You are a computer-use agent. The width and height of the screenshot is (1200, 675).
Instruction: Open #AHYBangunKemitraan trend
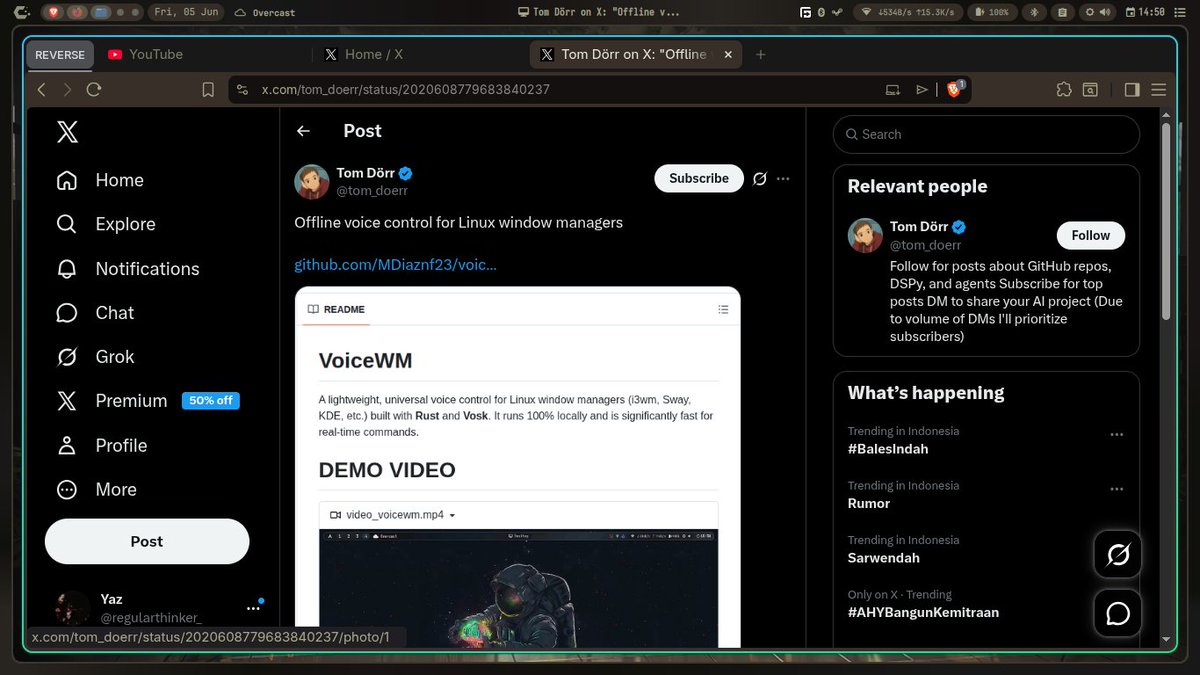(923, 612)
